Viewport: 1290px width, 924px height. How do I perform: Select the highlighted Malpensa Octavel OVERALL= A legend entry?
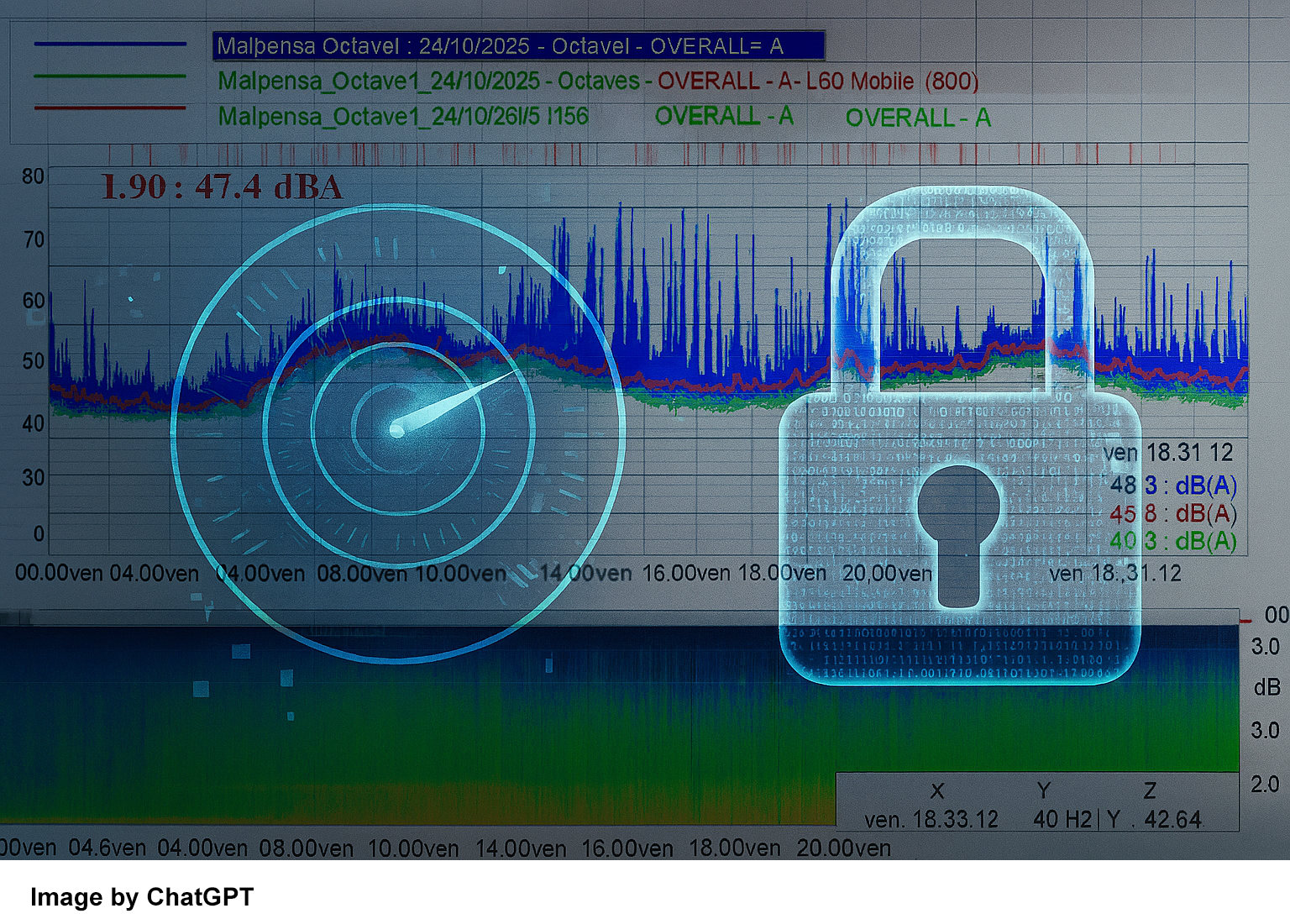518,46
